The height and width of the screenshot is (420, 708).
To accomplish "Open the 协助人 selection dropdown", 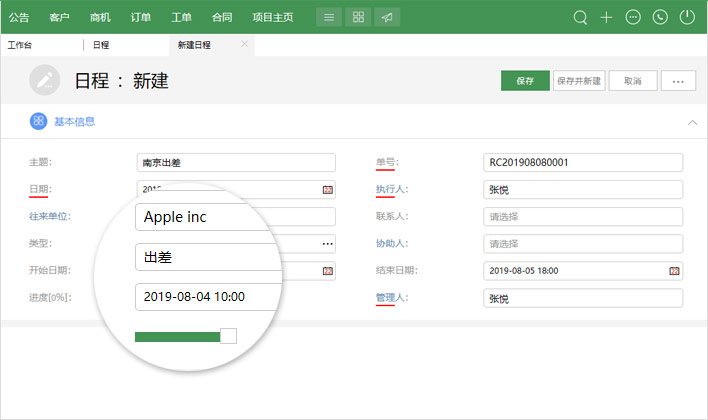I will (582, 244).
